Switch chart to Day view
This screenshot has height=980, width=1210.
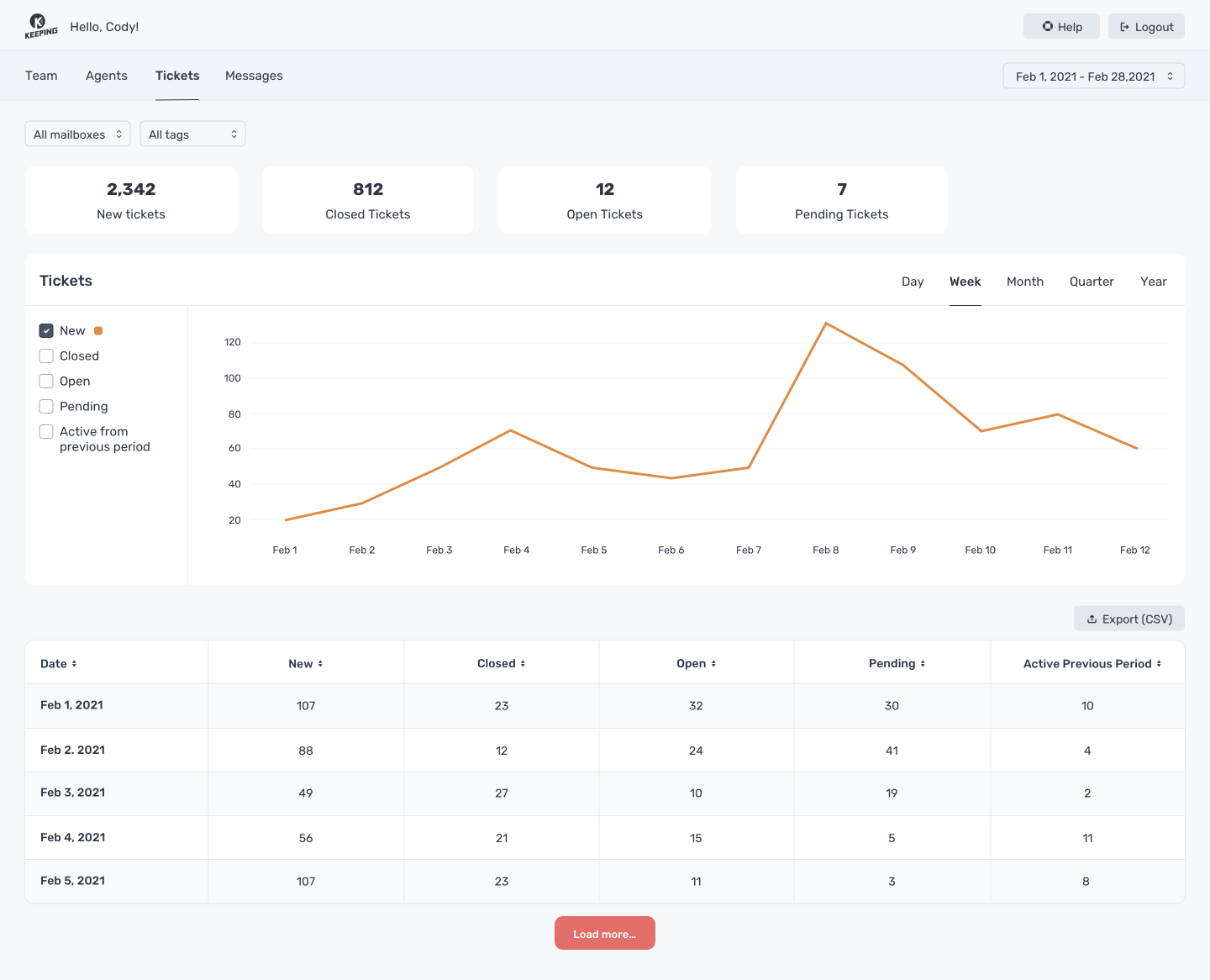pyautogui.click(x=913, y=282)
